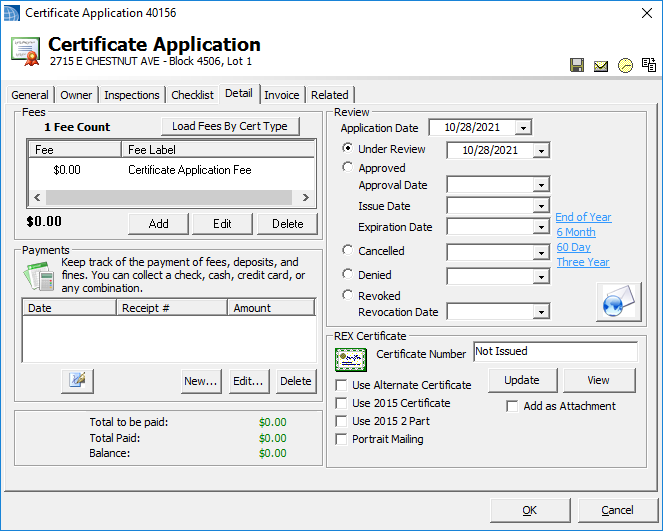Open the Owner tab
Viewport: 663px width, 531px height.
coord(76,95)
